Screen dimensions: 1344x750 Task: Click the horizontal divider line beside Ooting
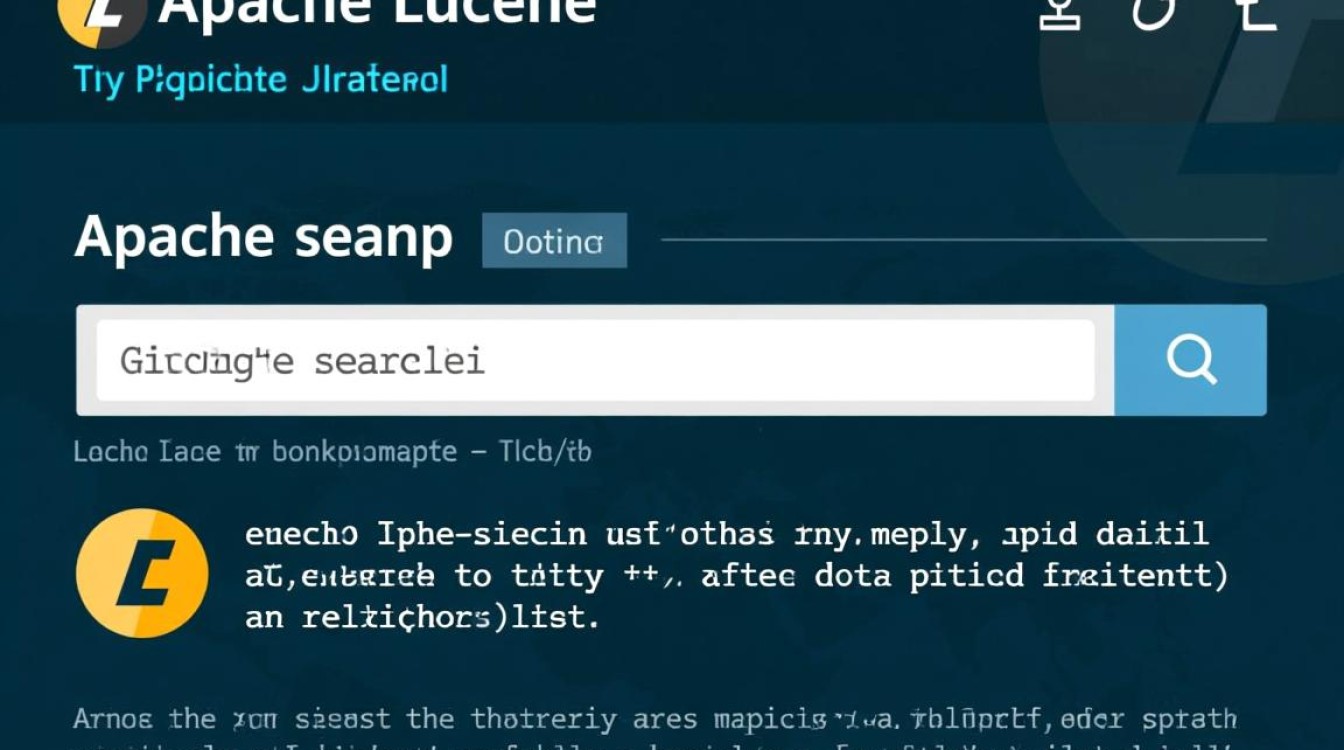coord(964,240)
